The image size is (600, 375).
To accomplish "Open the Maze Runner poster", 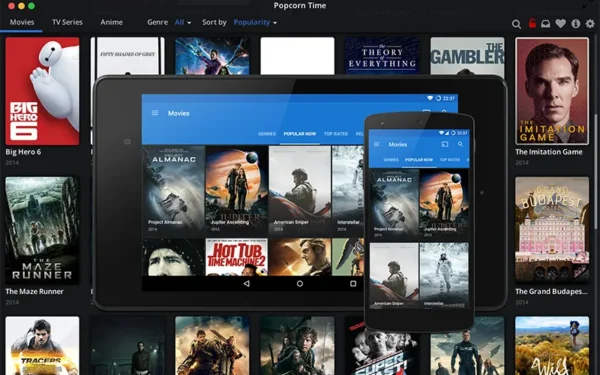I will [x=42, y=230].
